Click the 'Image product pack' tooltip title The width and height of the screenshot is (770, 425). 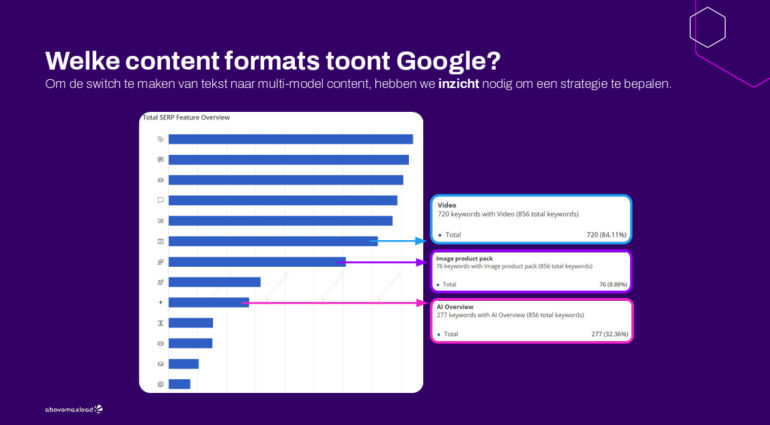[464, 258]
